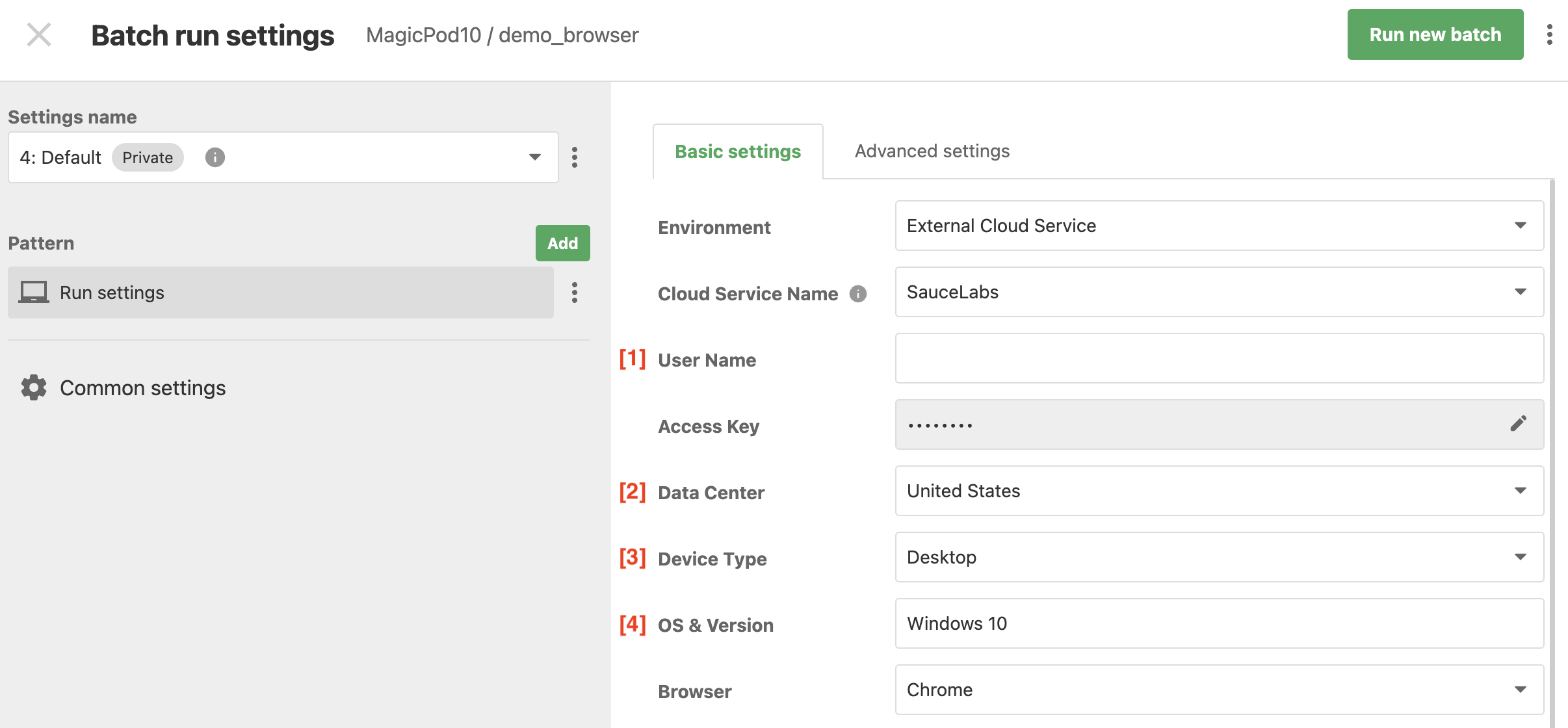Expand the Data Center United States dropdown
Screen dimensions: 1568x728
(1220, 491)
